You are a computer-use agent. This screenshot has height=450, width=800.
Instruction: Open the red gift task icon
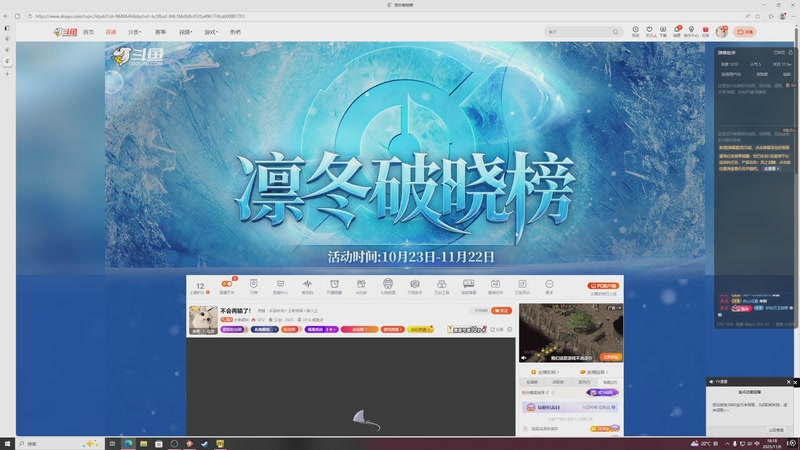pos(706,32)
